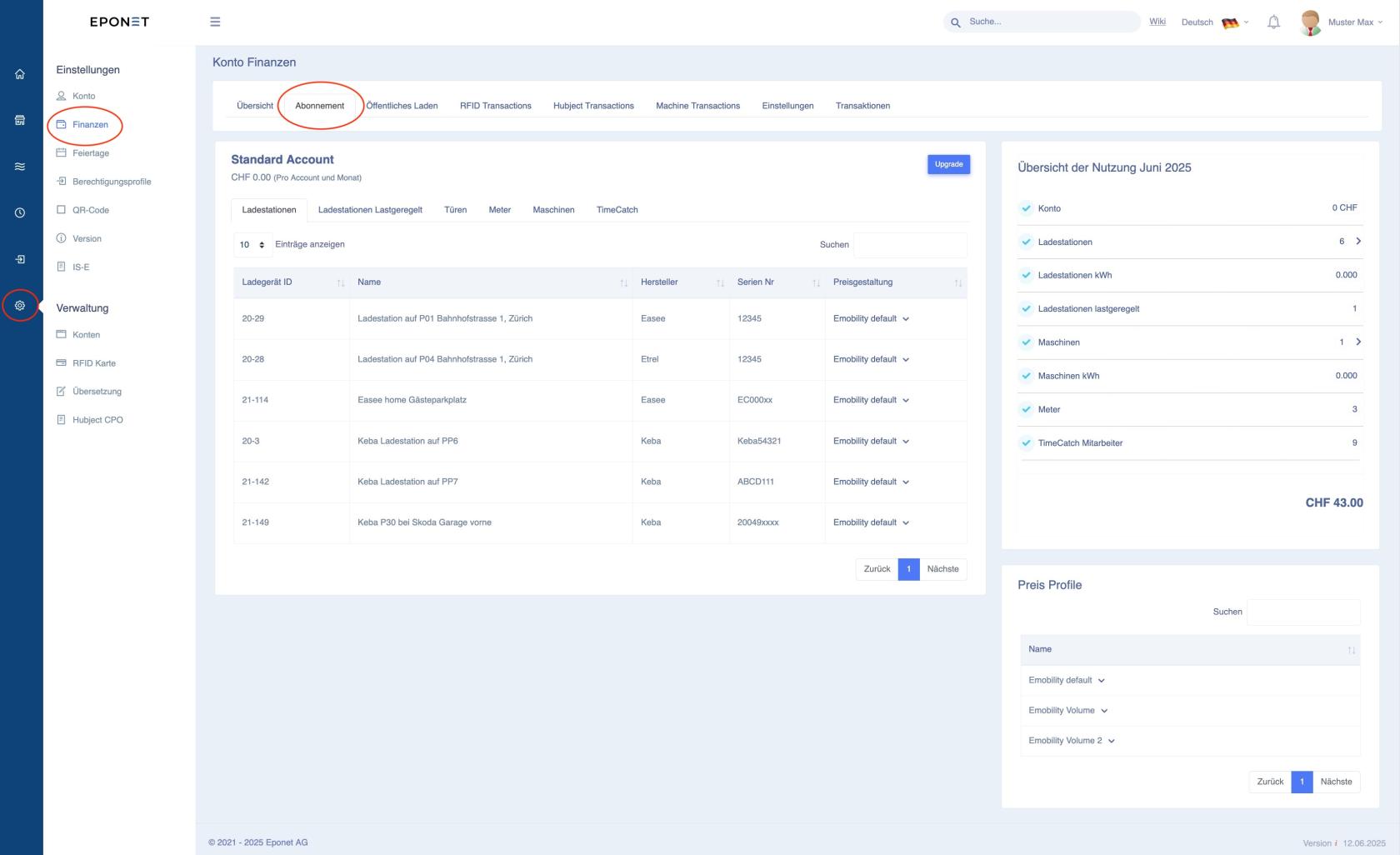Click the user avatar picture

click(x=1311, y=22)
